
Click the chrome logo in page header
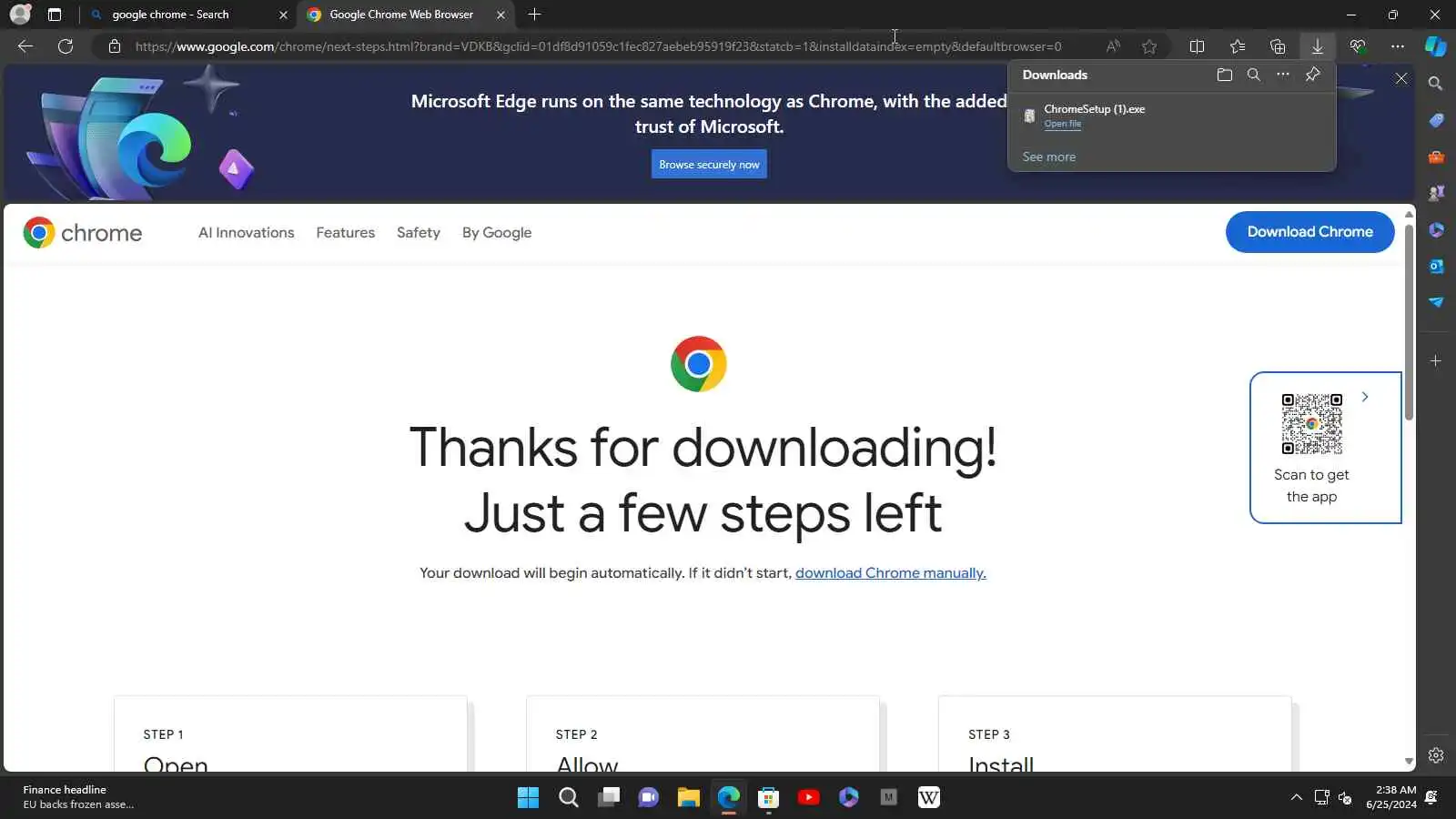(83, 233)
